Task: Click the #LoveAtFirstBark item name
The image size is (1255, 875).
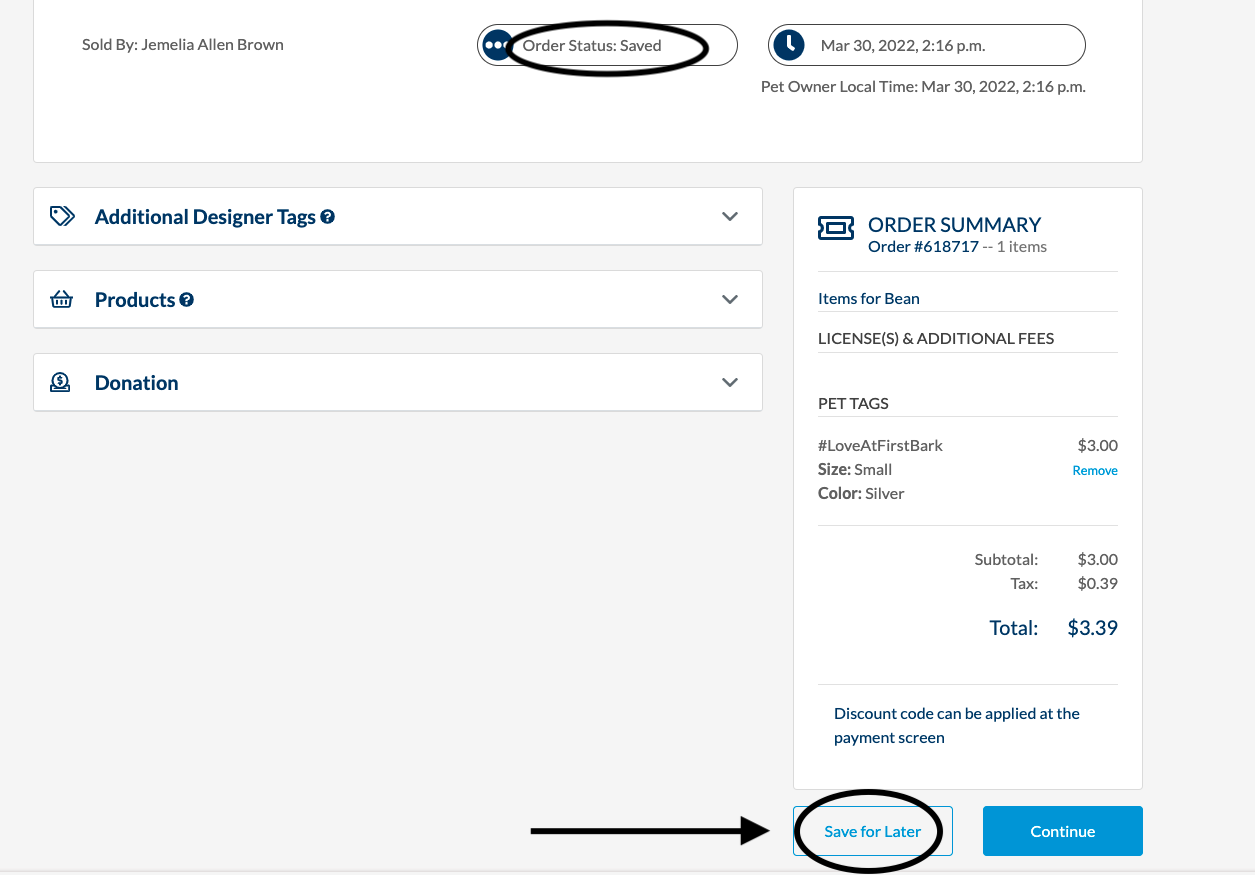Action: 880,445
